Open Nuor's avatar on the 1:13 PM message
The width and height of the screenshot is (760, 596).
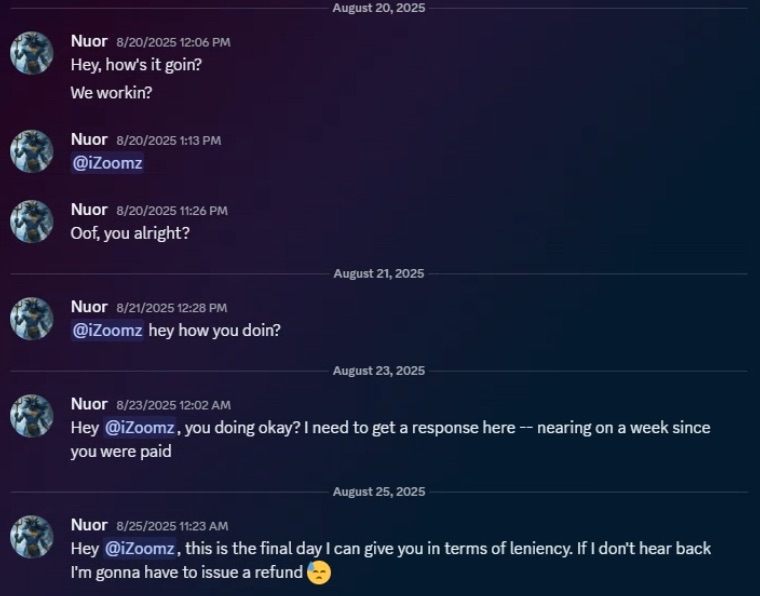(x=32, y=151)
